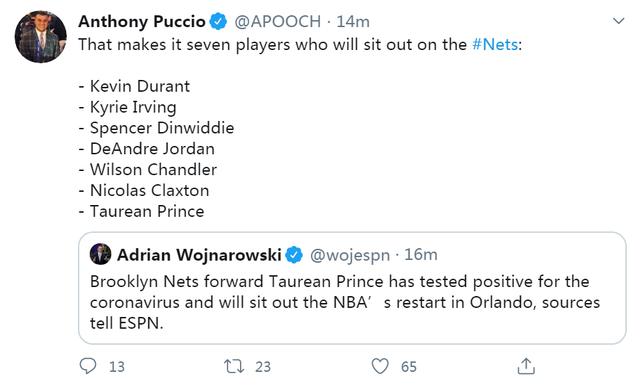Image resolution: width=640 pixels, height=392 pixels.
Task: View the 65 likes count
Action: (x=409, y=367)
